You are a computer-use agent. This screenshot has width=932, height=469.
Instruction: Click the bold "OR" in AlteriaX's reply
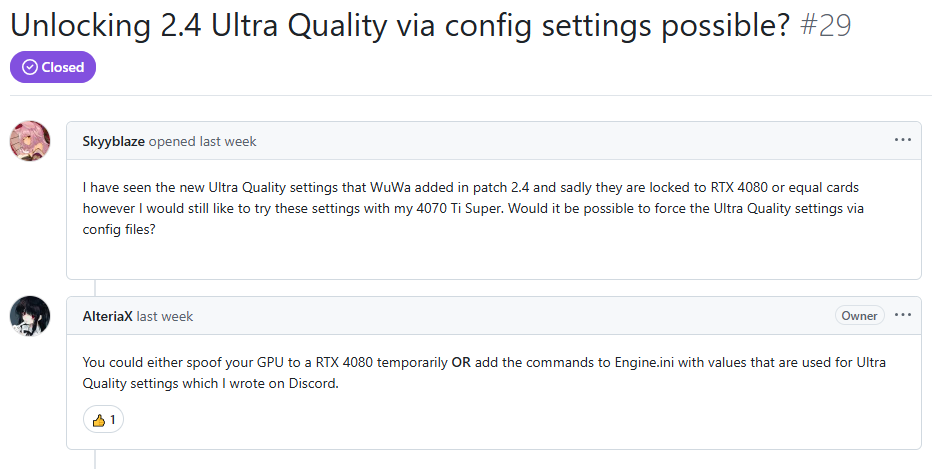461,362
